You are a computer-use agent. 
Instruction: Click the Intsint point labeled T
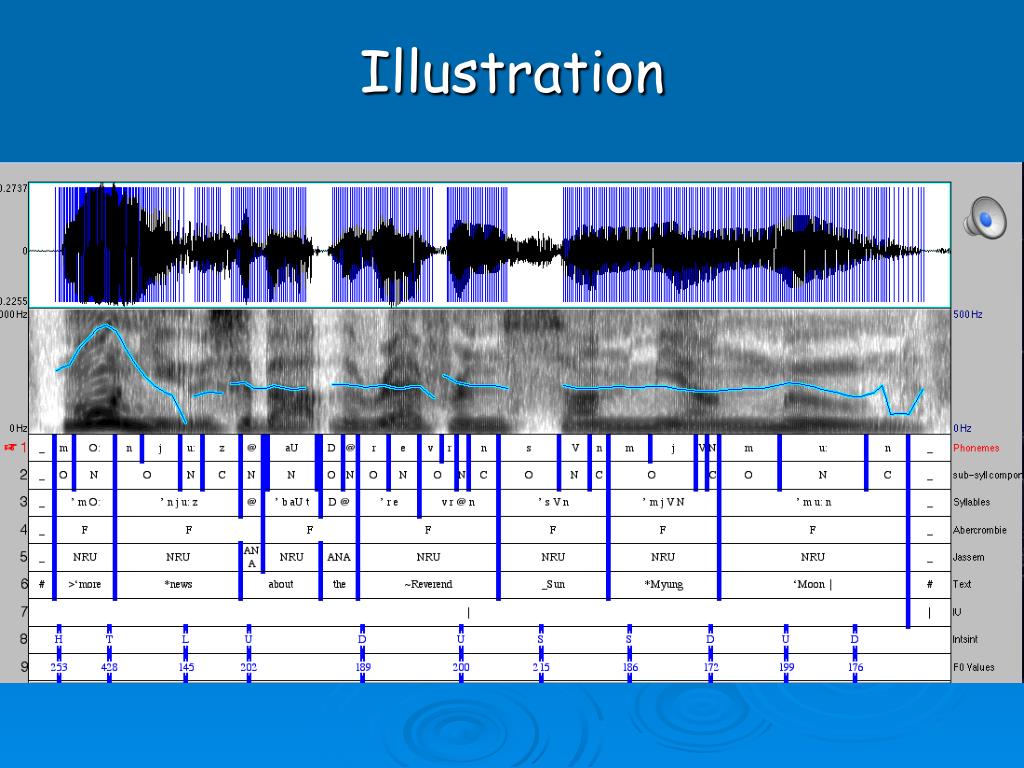click(x=109, y=639)
